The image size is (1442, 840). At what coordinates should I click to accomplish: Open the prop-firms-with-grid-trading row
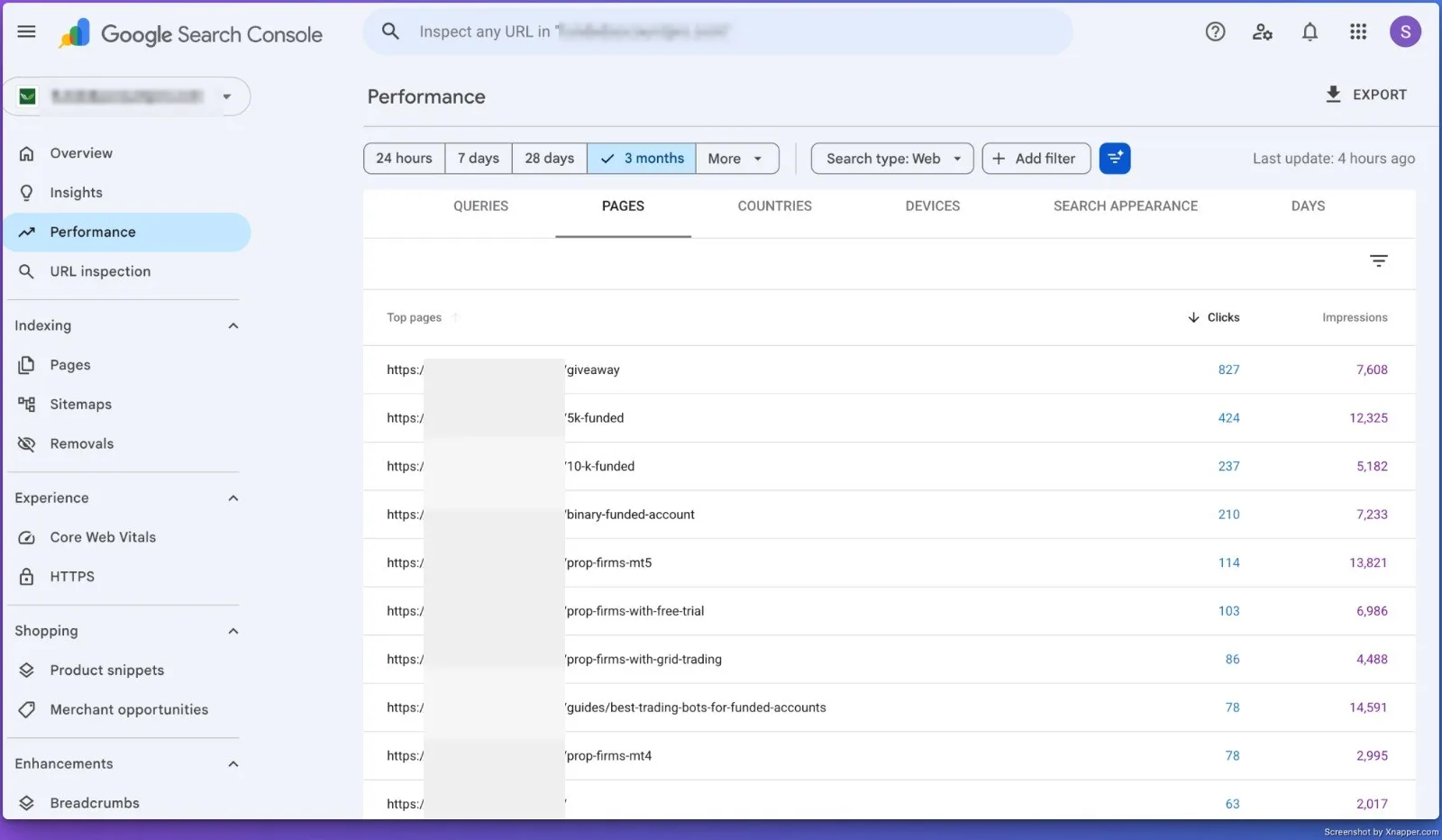pyautogui.click(x=889, y=660)
